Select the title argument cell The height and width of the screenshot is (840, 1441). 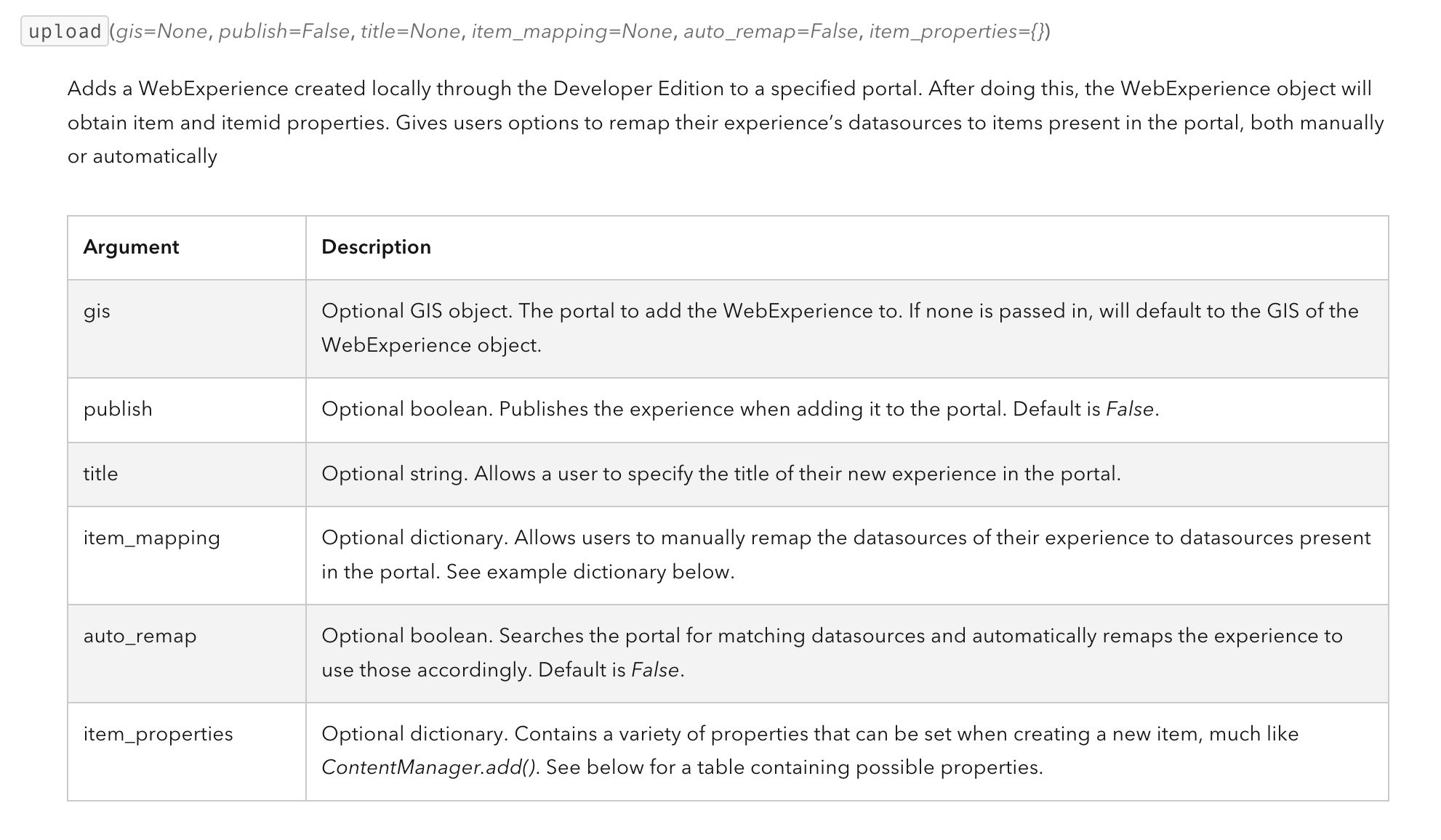(x=100, y=474)
